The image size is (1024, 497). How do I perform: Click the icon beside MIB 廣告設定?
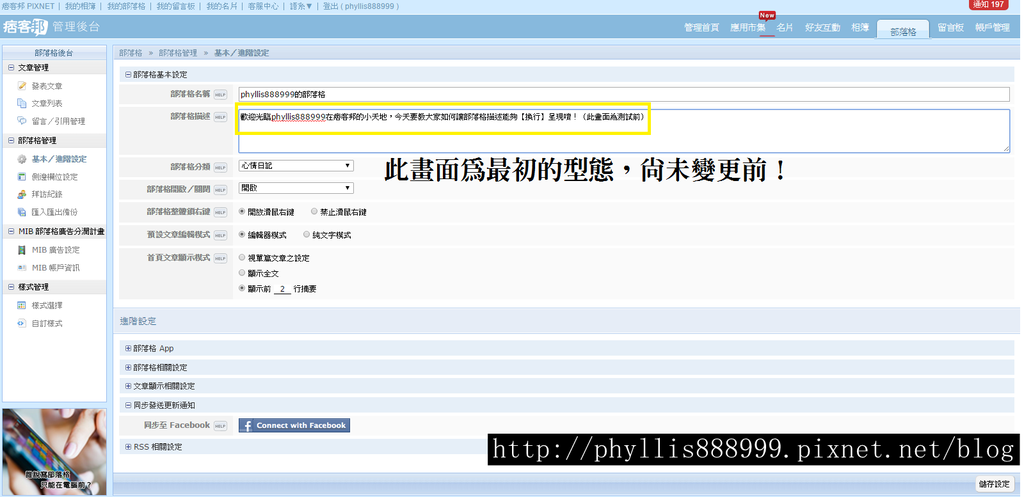[x=22, y=249]
